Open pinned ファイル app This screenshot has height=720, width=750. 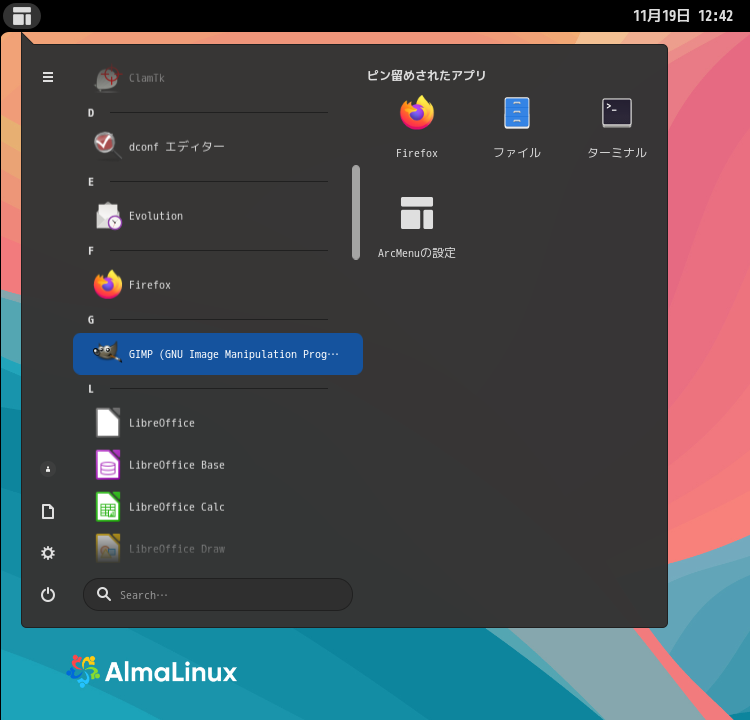pyautogui.click(x=517, y=126)
